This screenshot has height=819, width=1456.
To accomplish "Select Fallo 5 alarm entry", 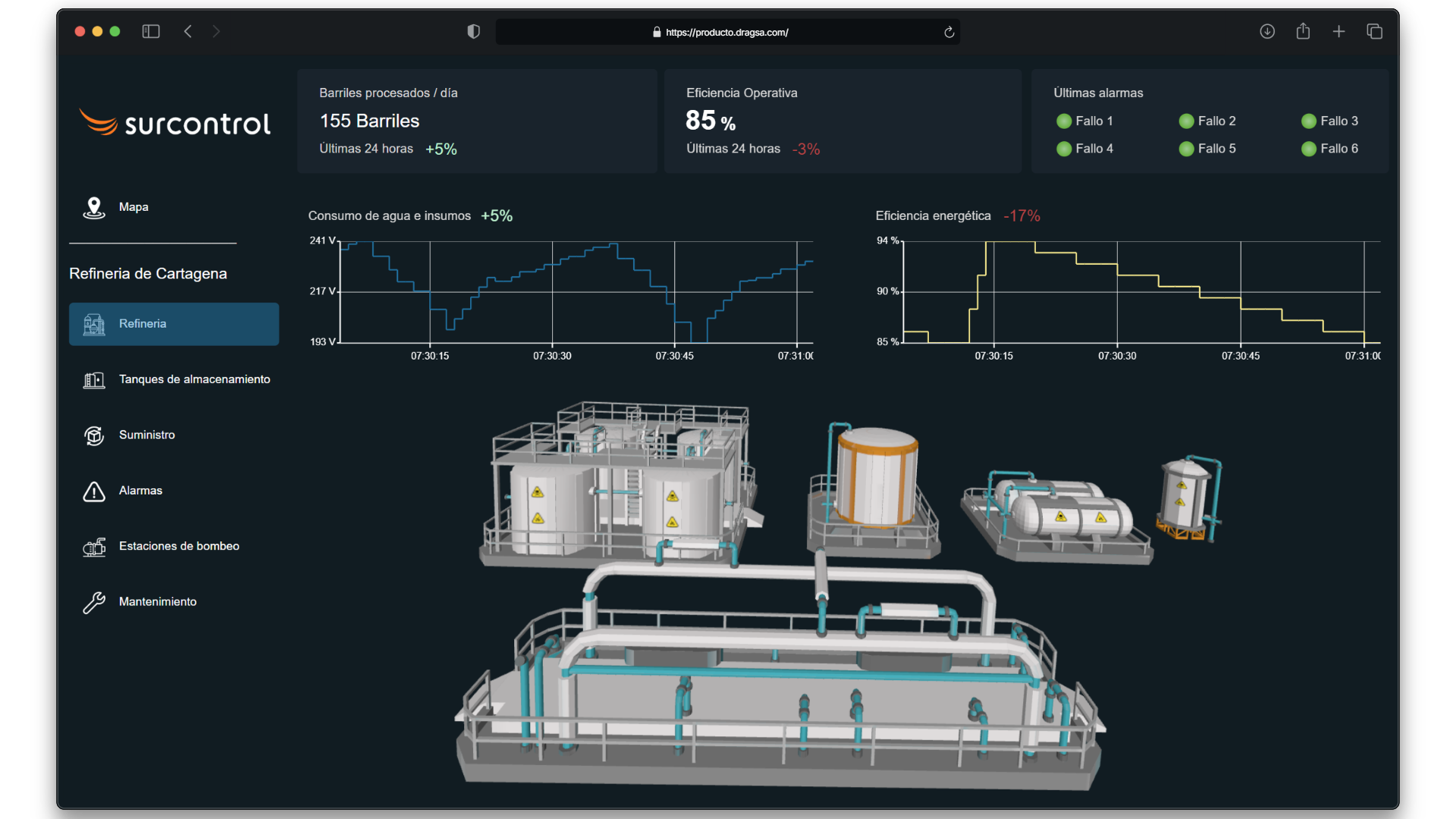I will tap(1216, 149).
